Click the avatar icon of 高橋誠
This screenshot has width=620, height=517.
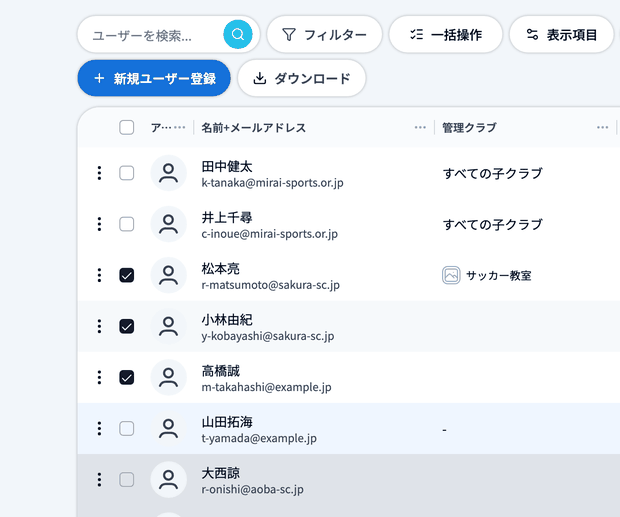pyautogui.click(x=168, y=377)
